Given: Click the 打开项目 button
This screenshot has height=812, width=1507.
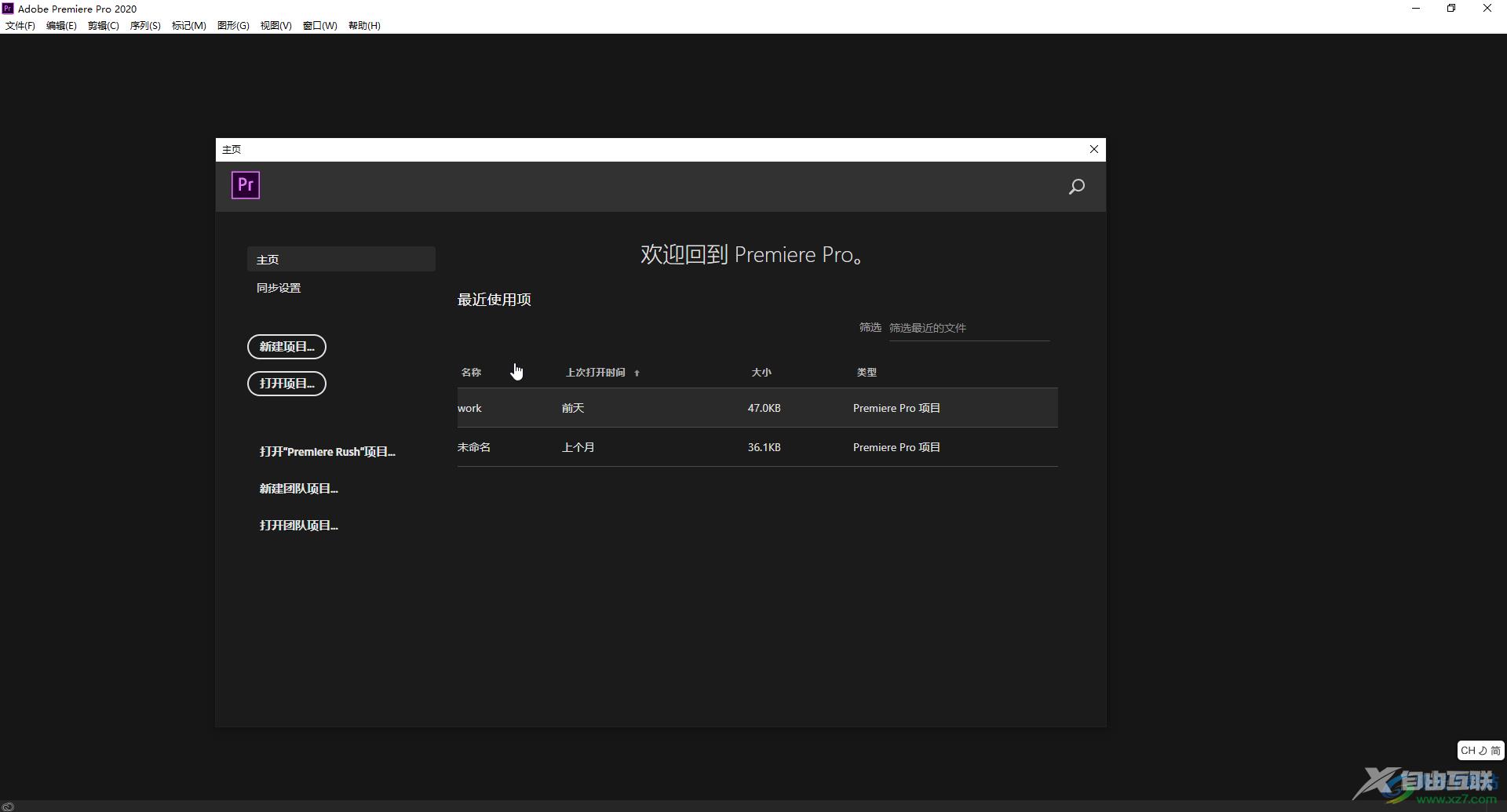Looking at the screenshot, I should click(286, 384).
